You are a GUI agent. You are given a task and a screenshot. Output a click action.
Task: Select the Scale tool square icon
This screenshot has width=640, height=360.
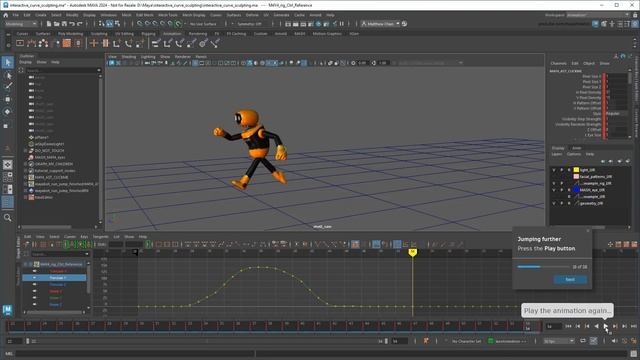(x=7, y=126)
